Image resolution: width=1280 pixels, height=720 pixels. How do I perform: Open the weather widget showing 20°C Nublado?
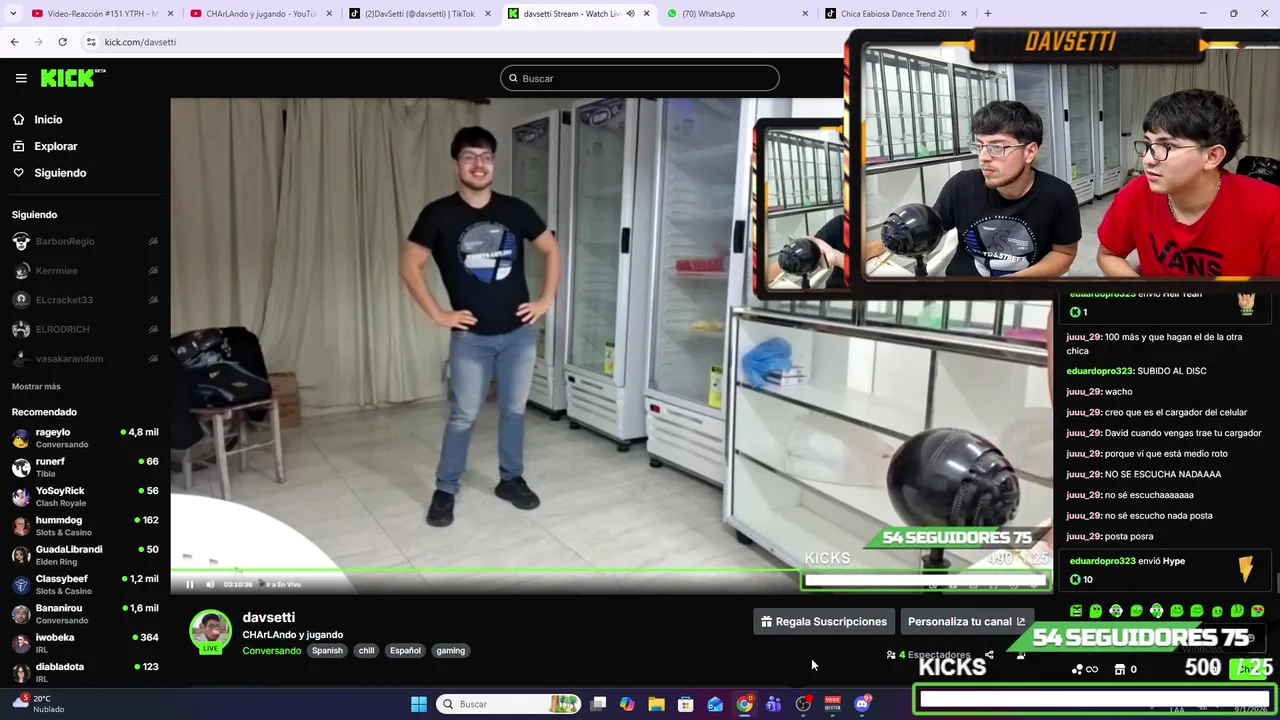(x=38, y=704)
